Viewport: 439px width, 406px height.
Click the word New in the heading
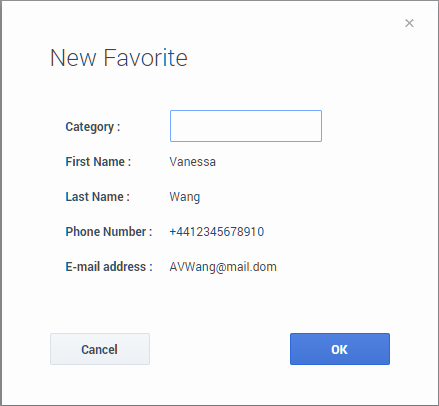point(73,58)
